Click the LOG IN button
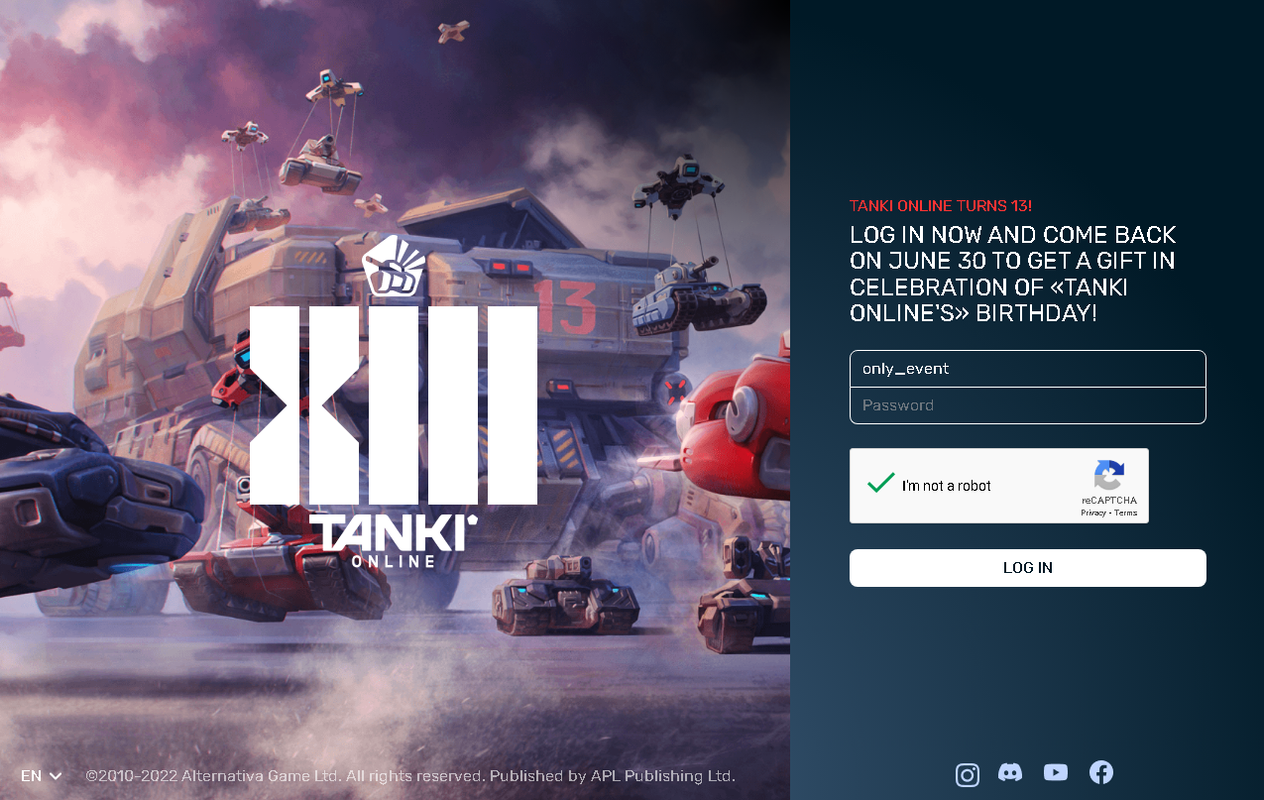This screenshot has width=1264, height=800. click(x=1028, y=568)
